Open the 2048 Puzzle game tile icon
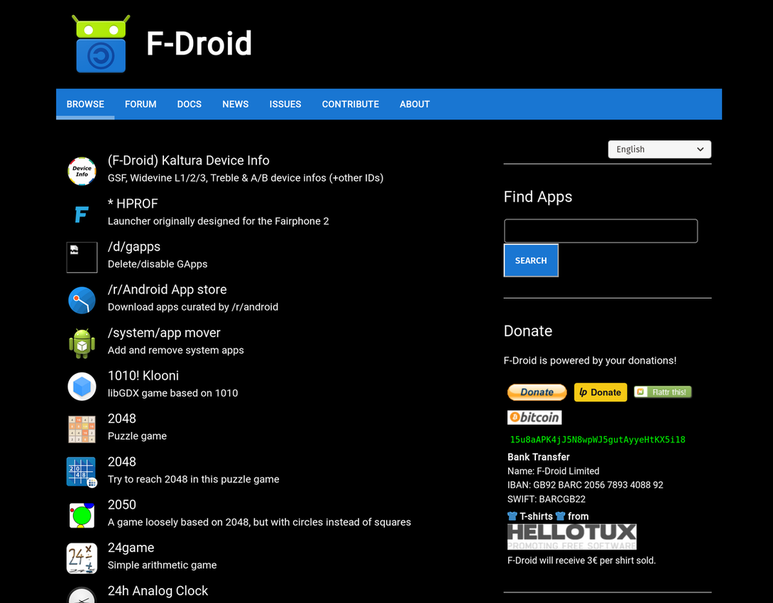The height and width of the screenshot is (603, 773). coord(82,429)
